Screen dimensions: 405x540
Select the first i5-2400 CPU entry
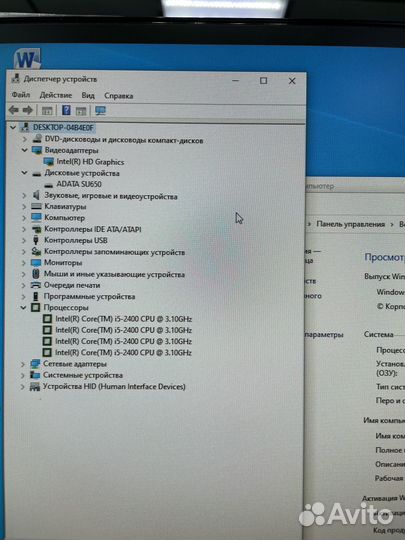point(124,319)
